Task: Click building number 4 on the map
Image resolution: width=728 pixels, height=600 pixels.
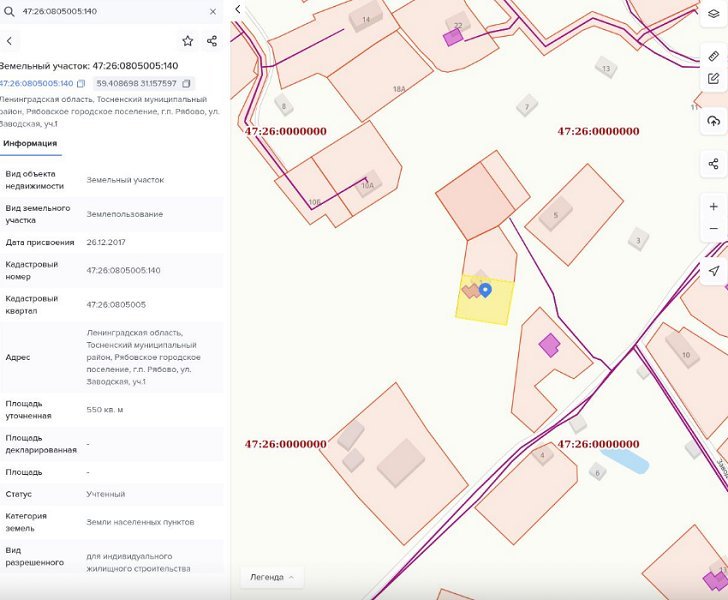Action: [x=542, y=455]
